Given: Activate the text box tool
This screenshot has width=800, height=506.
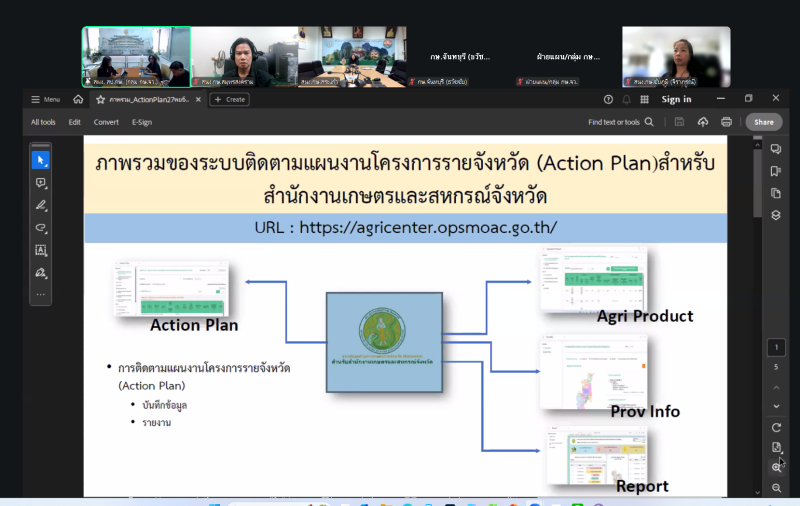Looking at the screenshot, I should [x=41, y=250].
